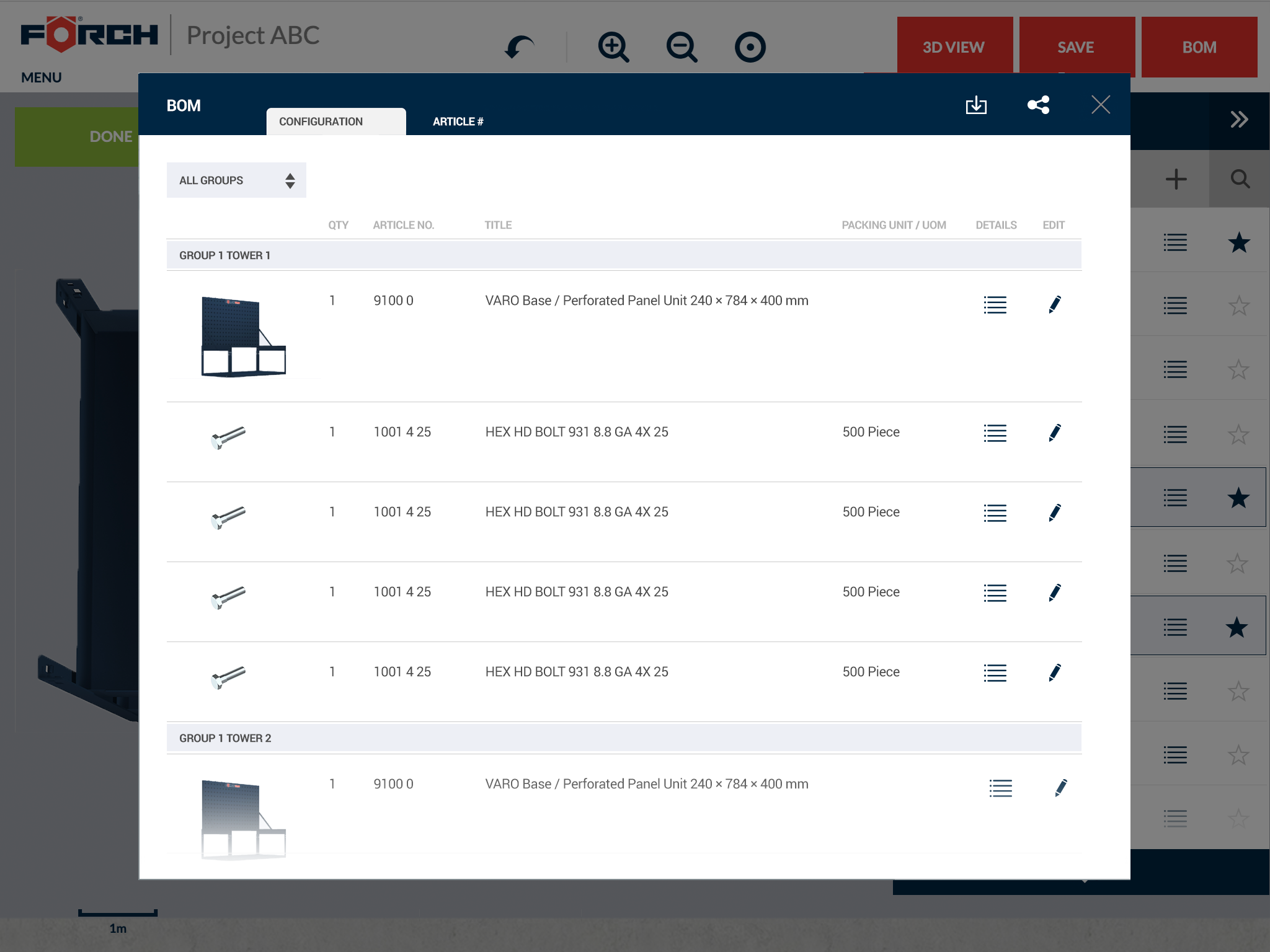Collapse right panel with double chevron
The height and width of the screenshot is (952, 1270).
pyautogui.click(x=1238, y=119)
